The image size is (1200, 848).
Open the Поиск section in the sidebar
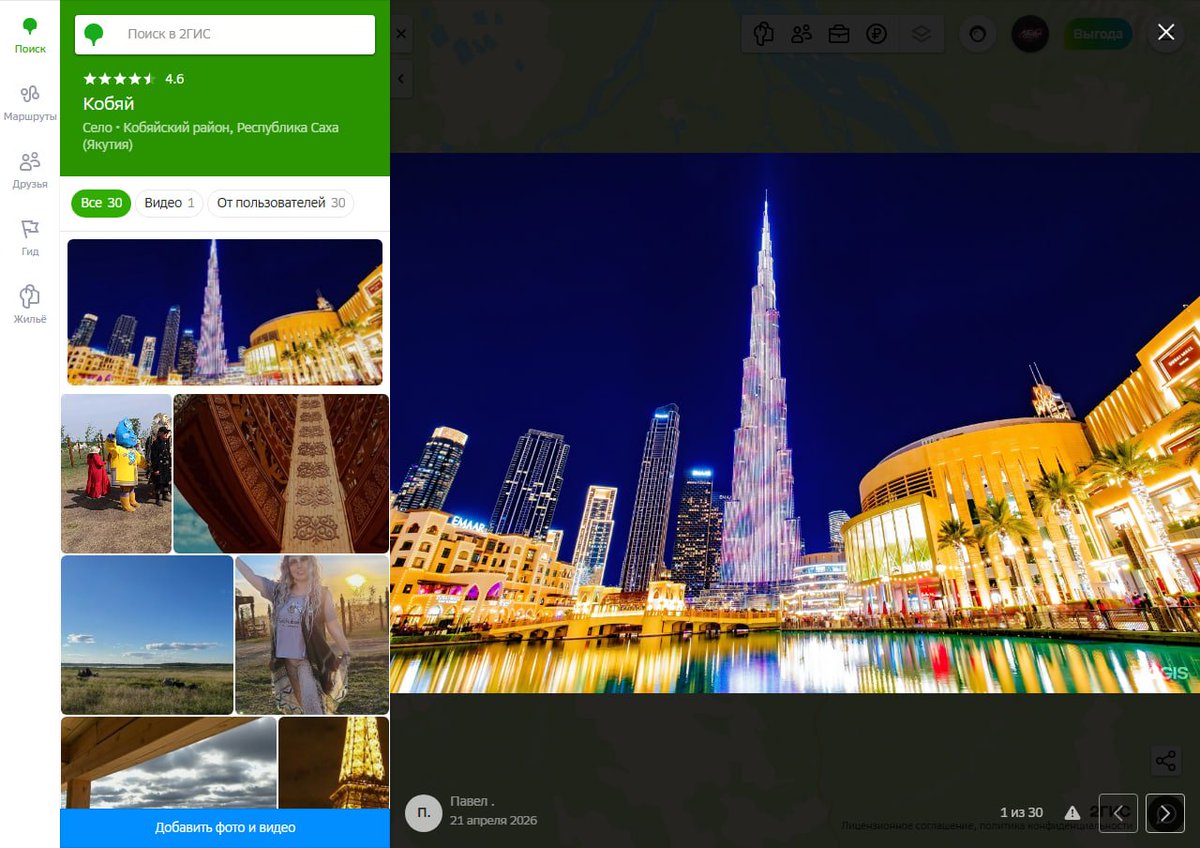coord(30,35)
